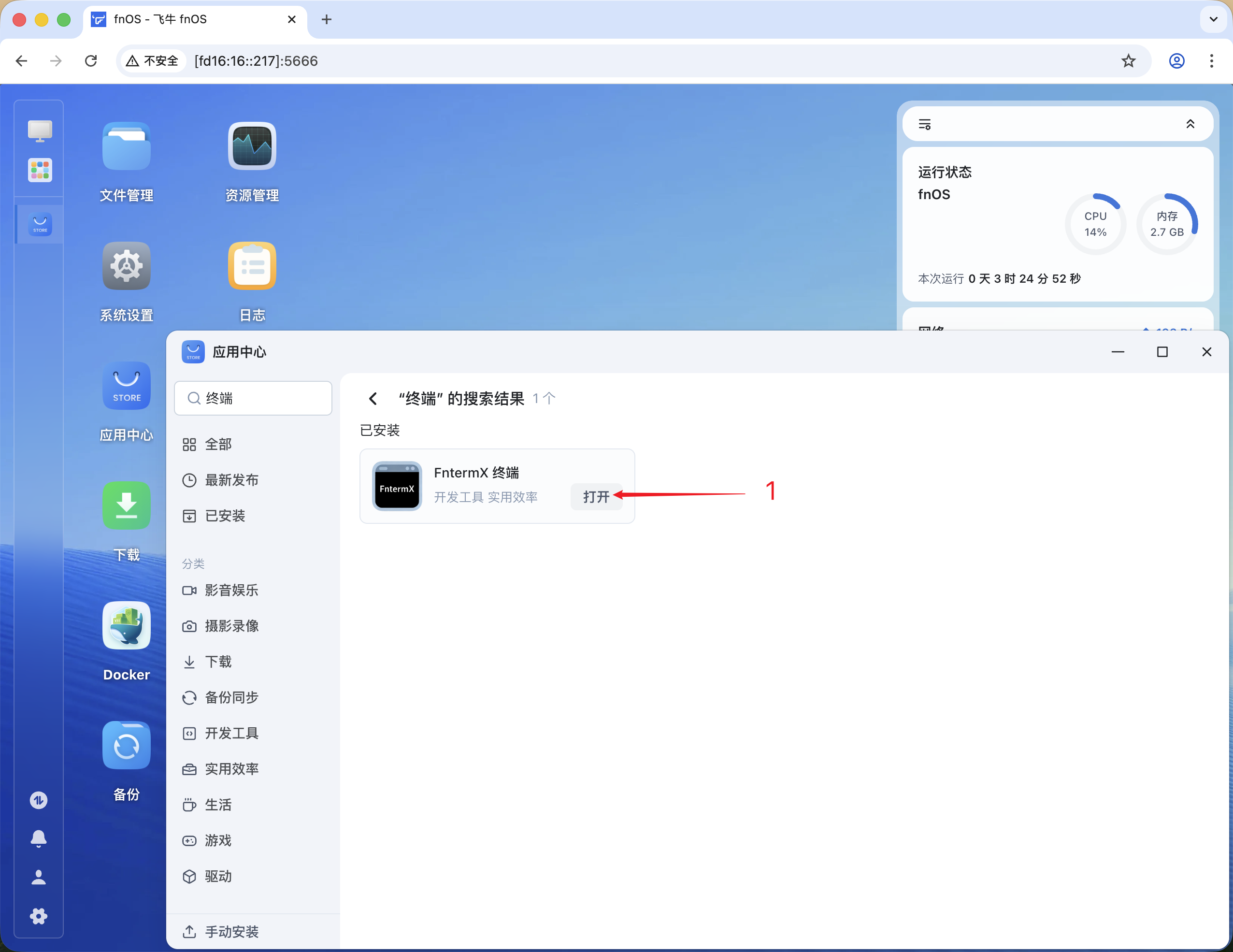Screen dimensions: 1233x952
Task: Collapse the status widget with double chevron
Action: [x=1190, y=124]
